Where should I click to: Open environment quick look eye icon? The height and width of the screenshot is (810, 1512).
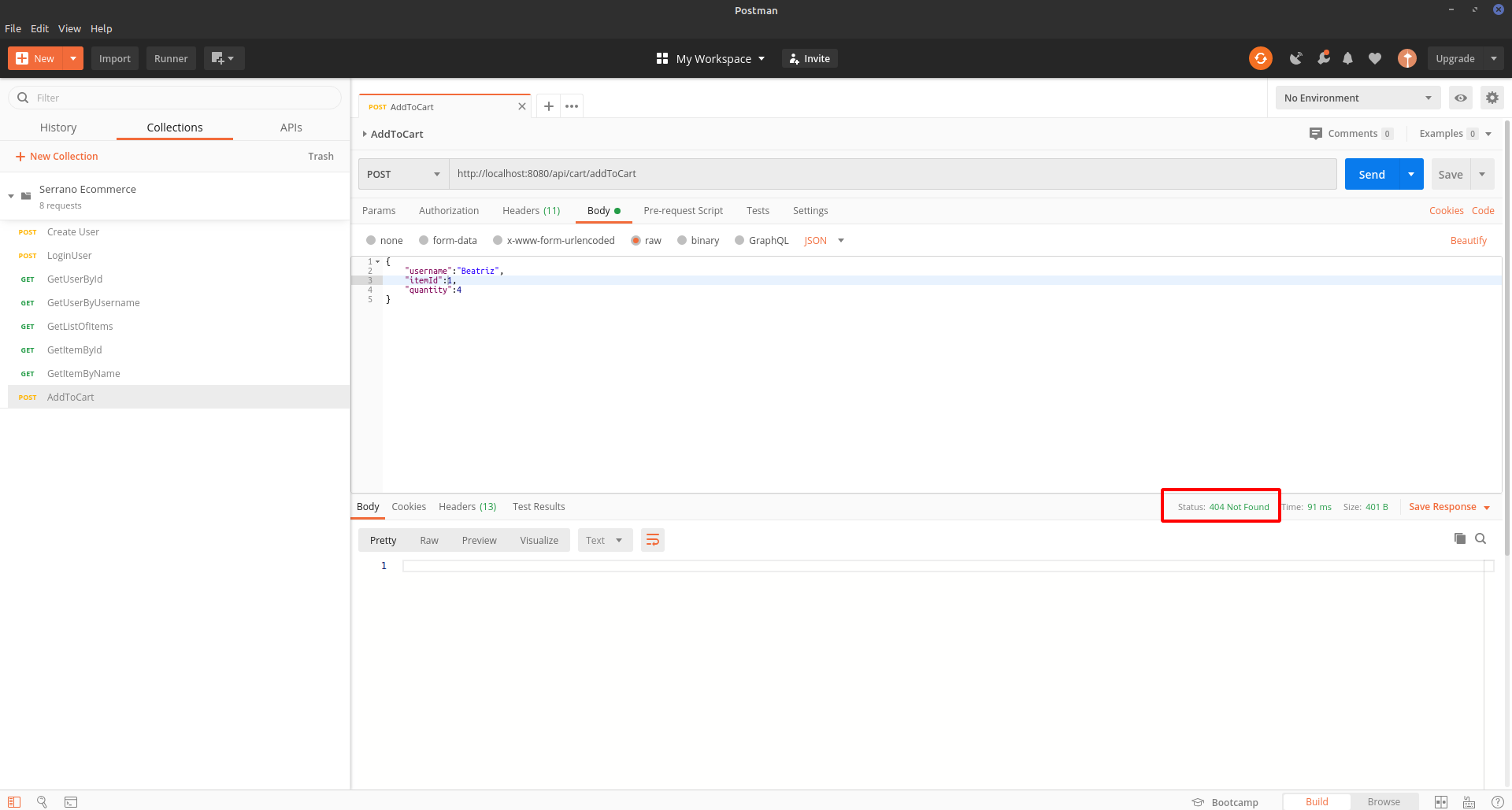tap(1461, 98)
